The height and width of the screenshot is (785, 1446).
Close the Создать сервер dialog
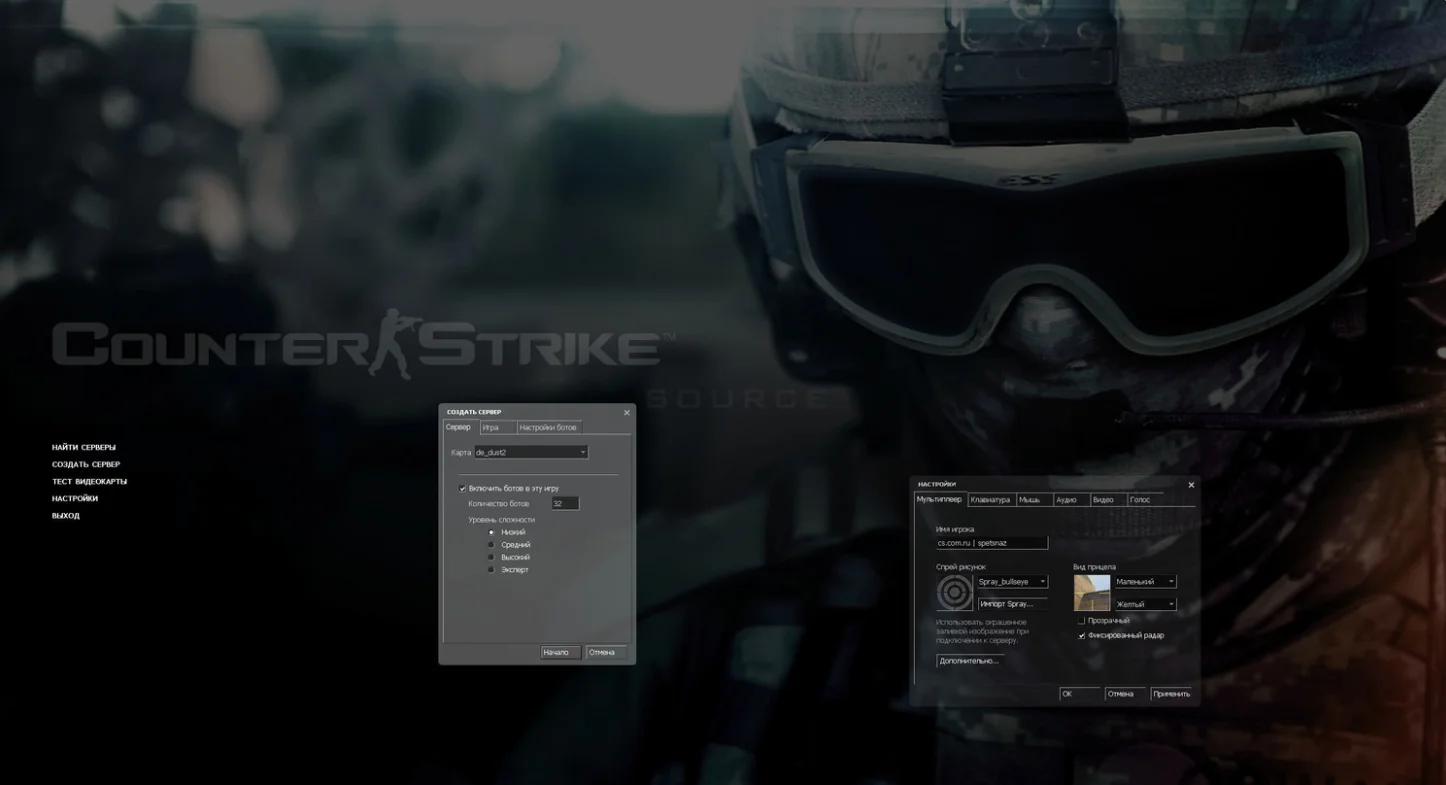click(x=627, y=413)
